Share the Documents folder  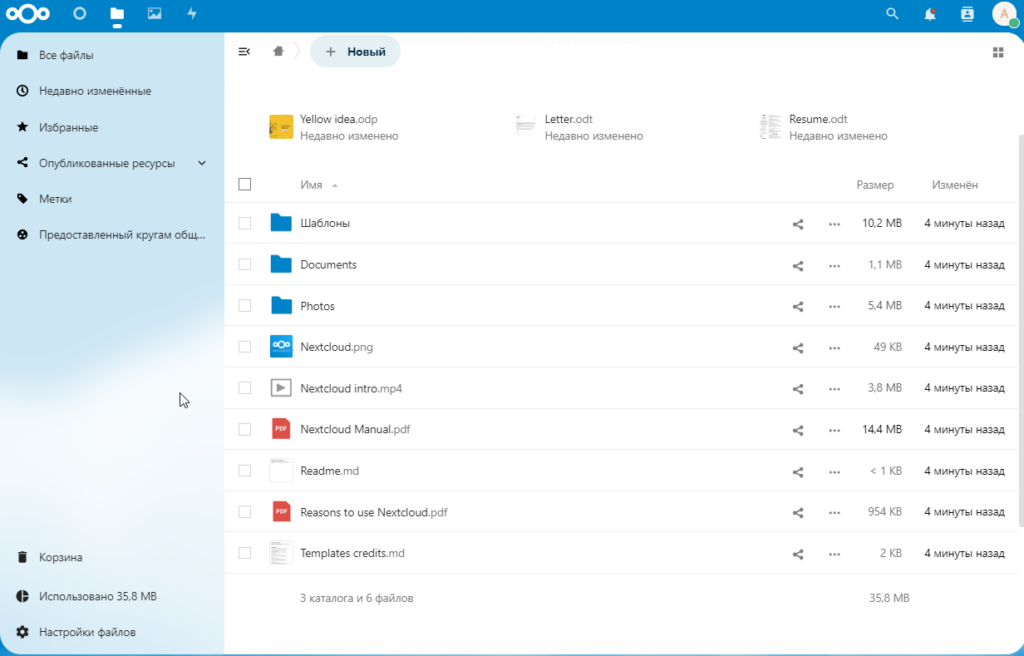(798, 266)
